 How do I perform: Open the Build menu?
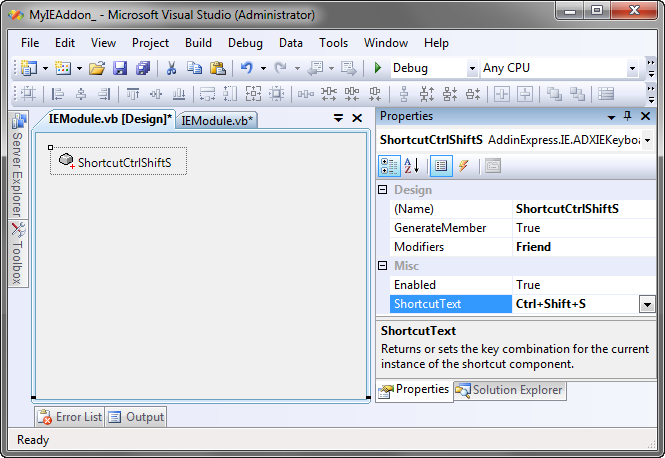(198, 43)
